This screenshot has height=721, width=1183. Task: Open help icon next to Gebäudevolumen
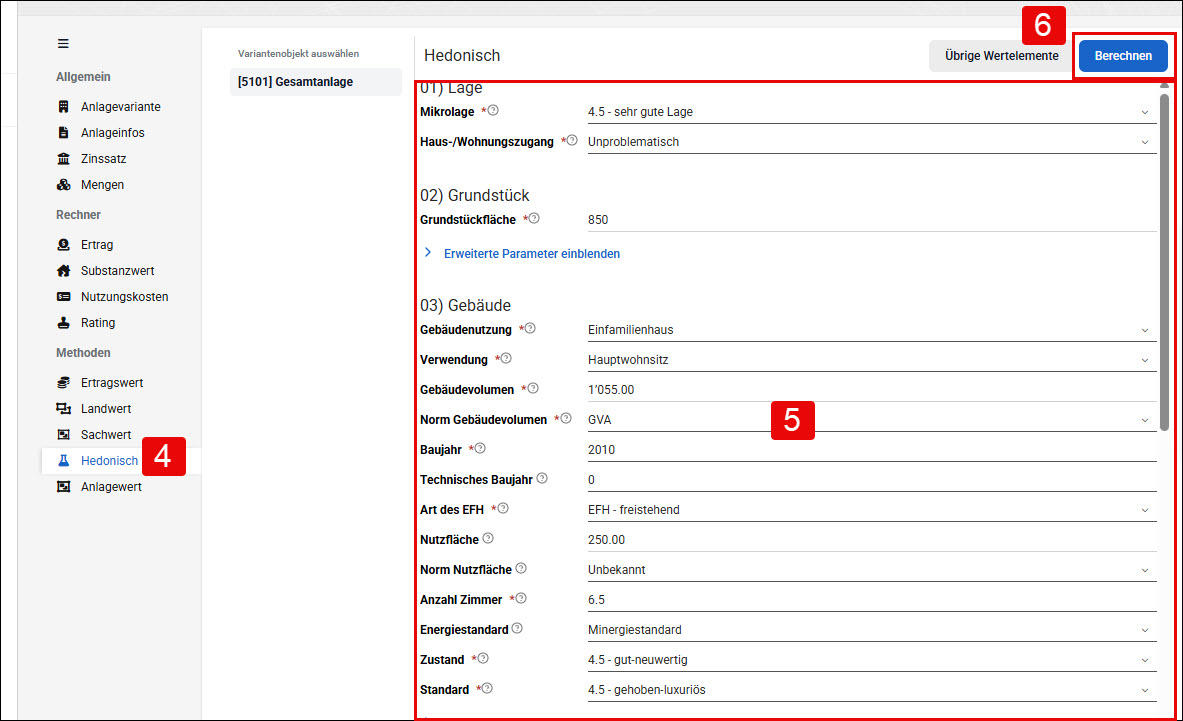533,388
